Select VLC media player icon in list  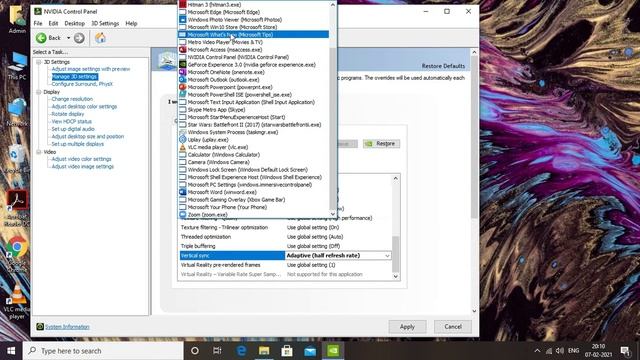click(x=182, y=147)
